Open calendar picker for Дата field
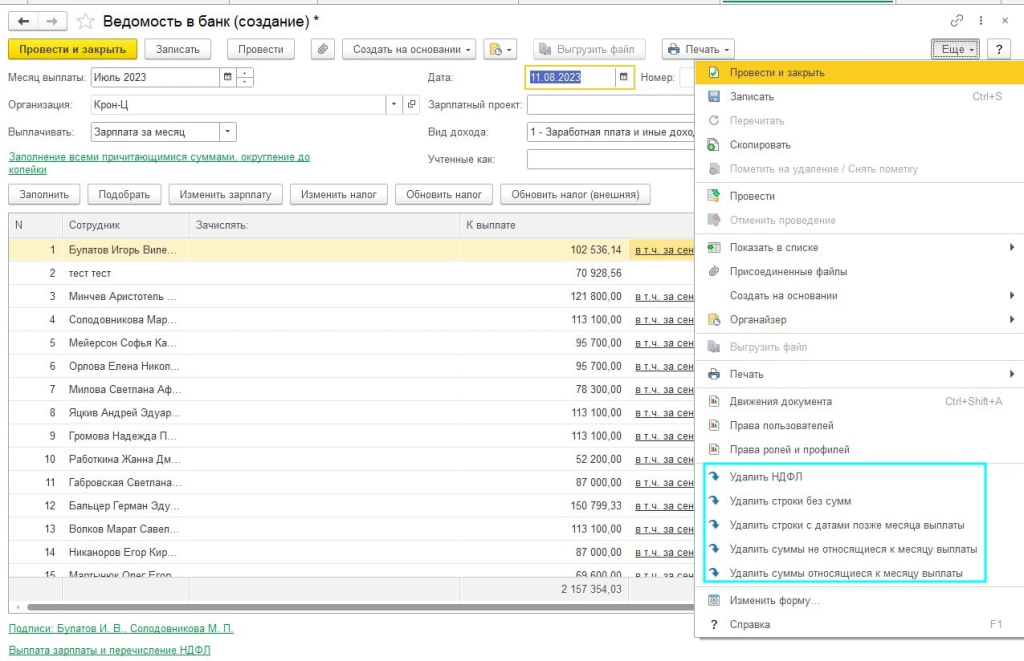This screenshot has width=1024, height=661. [623, 77]
